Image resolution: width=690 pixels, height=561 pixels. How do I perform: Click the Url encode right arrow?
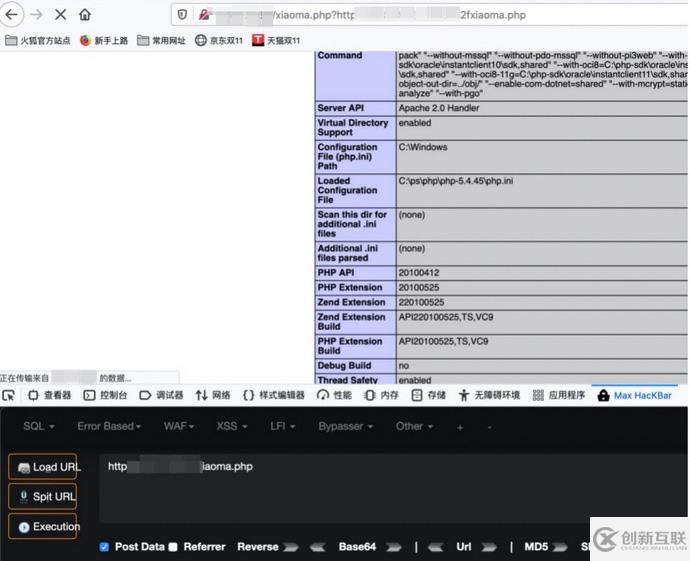(x=488, y=547)
